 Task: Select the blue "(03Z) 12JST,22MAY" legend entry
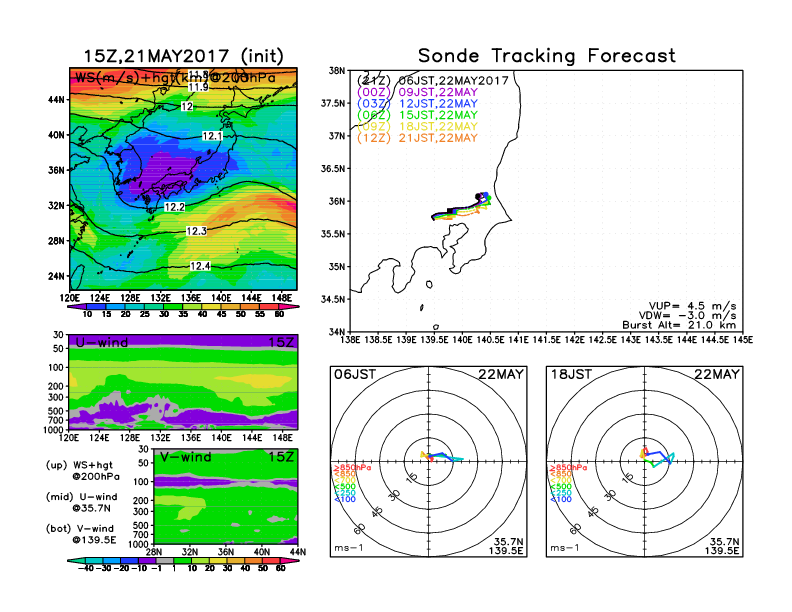click(x=417, y=104)
